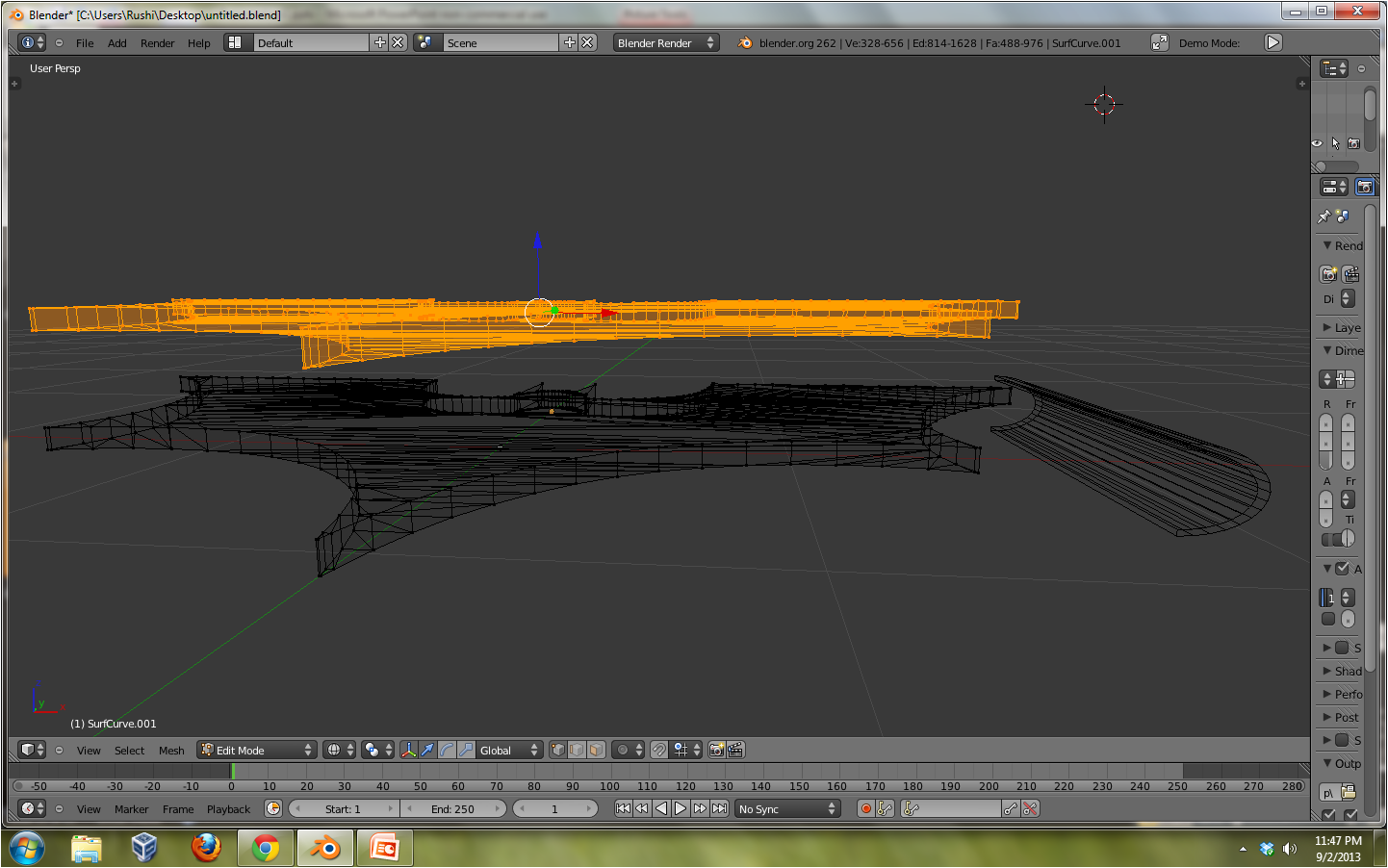
Task: Open info editor type selector
Action: click(x=32, y=42)
